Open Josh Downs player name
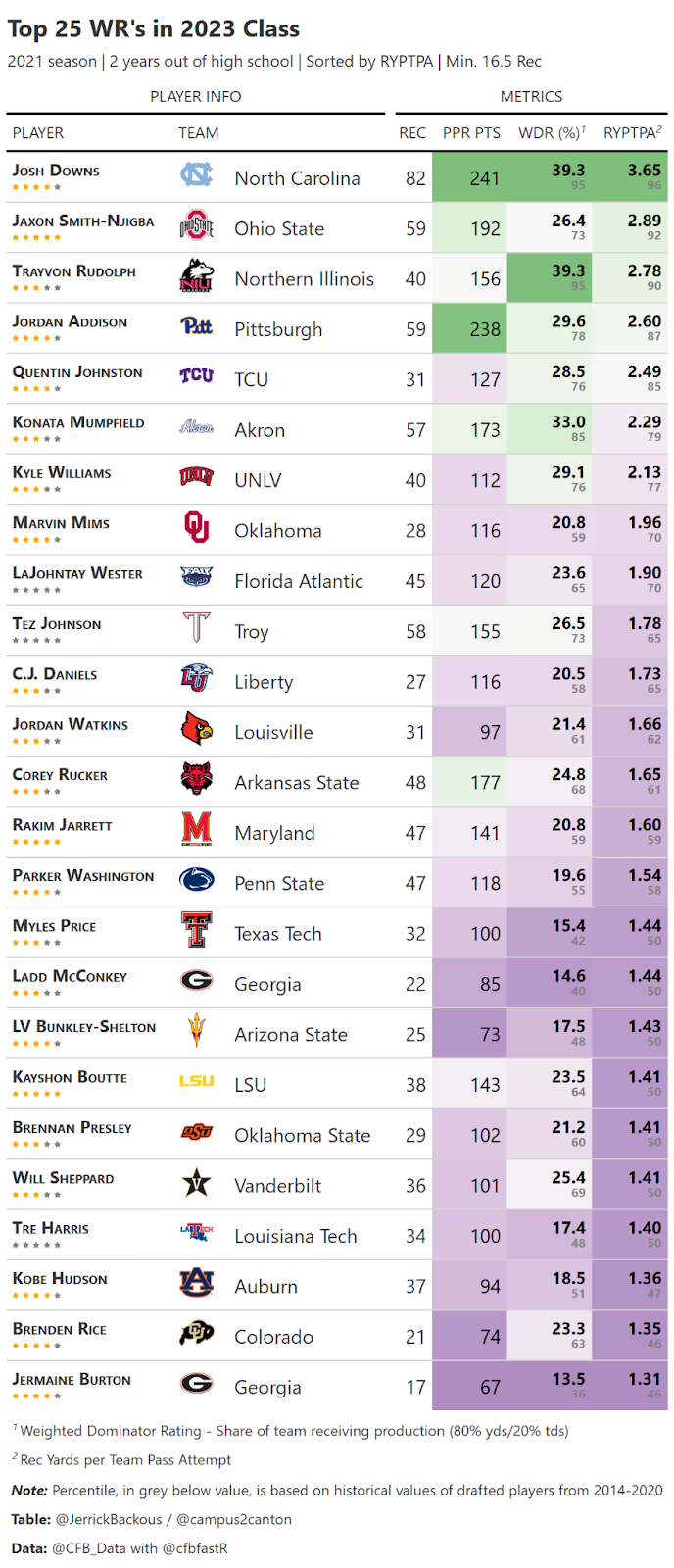Image resolution: width=674 pixels, height=1568 pixels. [x=56, y=171]
